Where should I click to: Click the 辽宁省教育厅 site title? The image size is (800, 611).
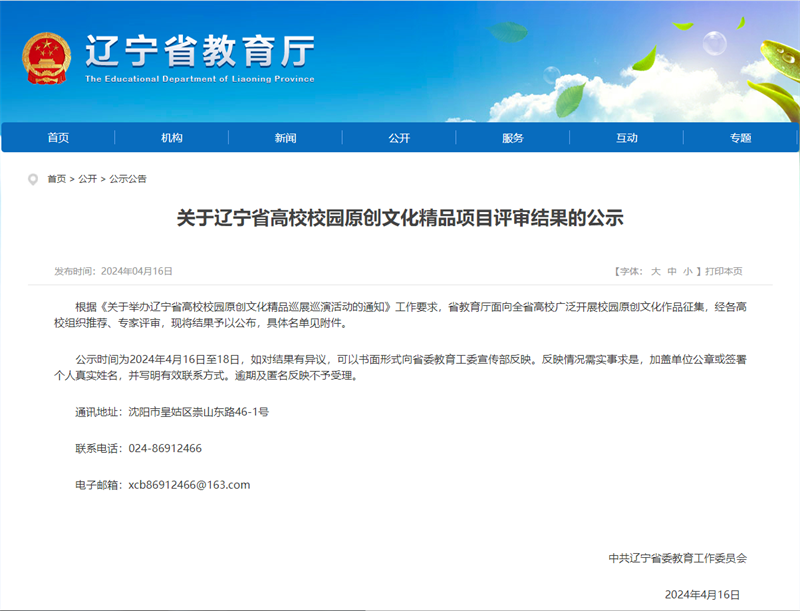(x=199, y=51)
